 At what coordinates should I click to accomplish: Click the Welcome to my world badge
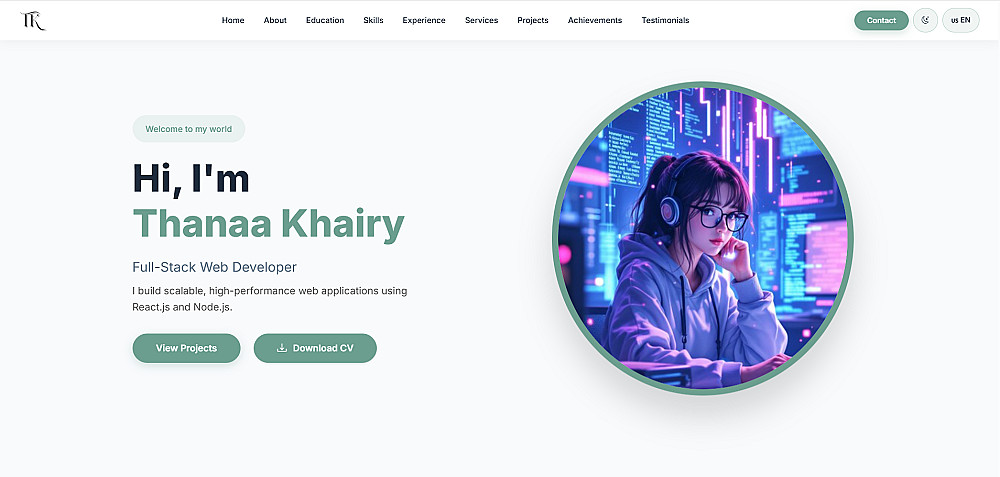tap(189, 129)
